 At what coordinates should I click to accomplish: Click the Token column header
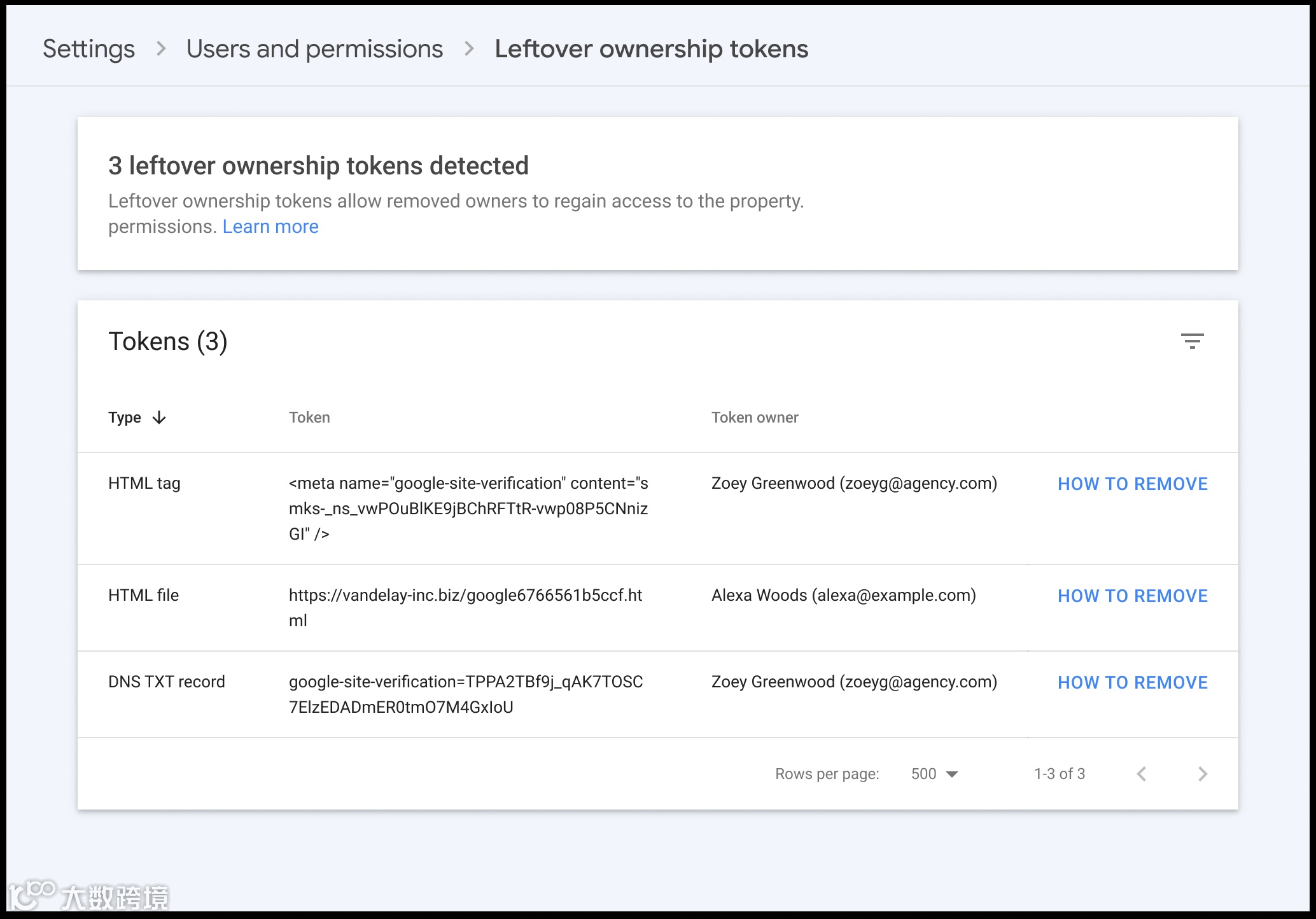(309, 417)
